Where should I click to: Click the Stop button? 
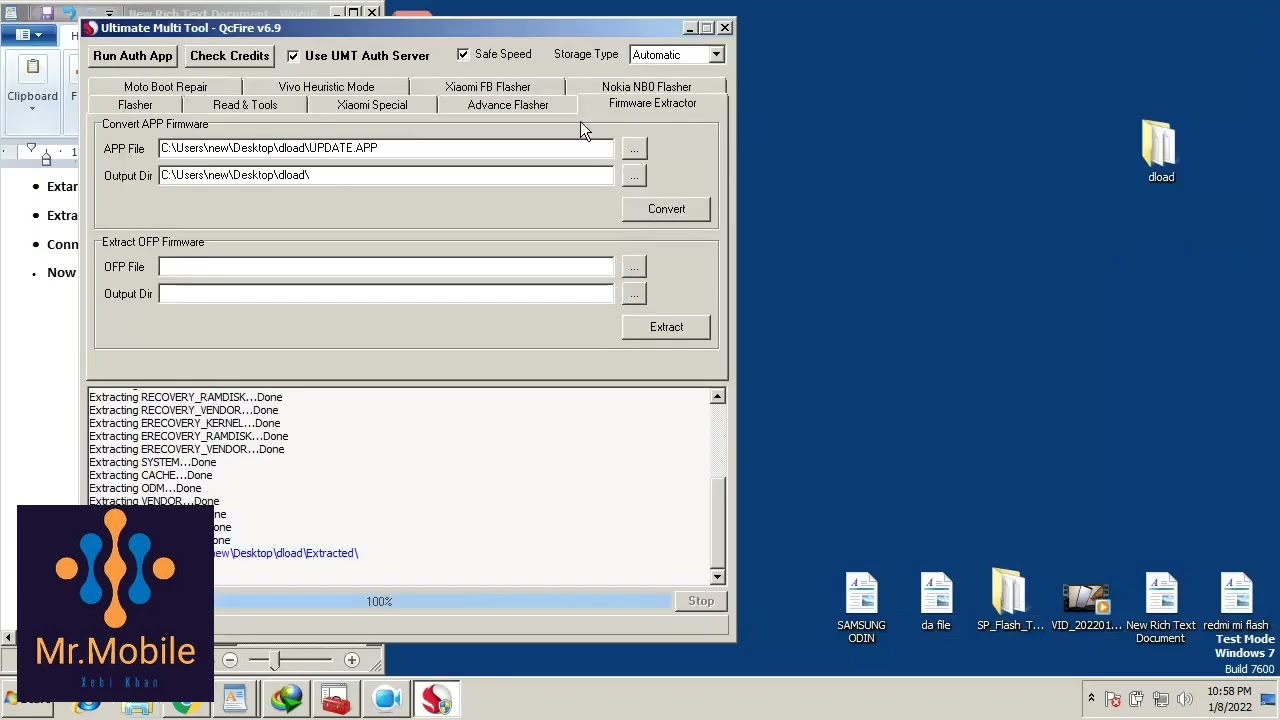tap(701, 601)
